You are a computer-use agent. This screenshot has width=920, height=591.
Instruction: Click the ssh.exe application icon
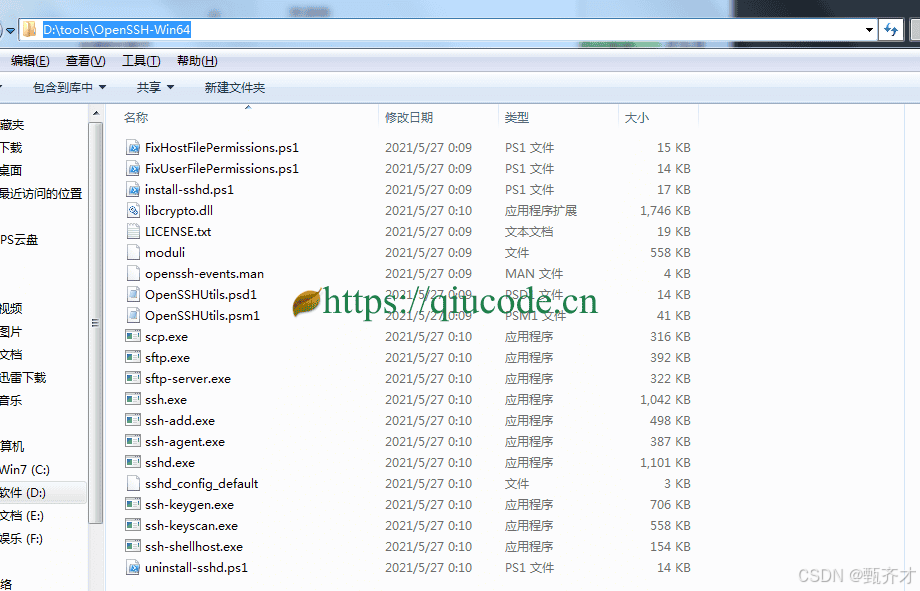pyautogui.click(x=133, y=400)
